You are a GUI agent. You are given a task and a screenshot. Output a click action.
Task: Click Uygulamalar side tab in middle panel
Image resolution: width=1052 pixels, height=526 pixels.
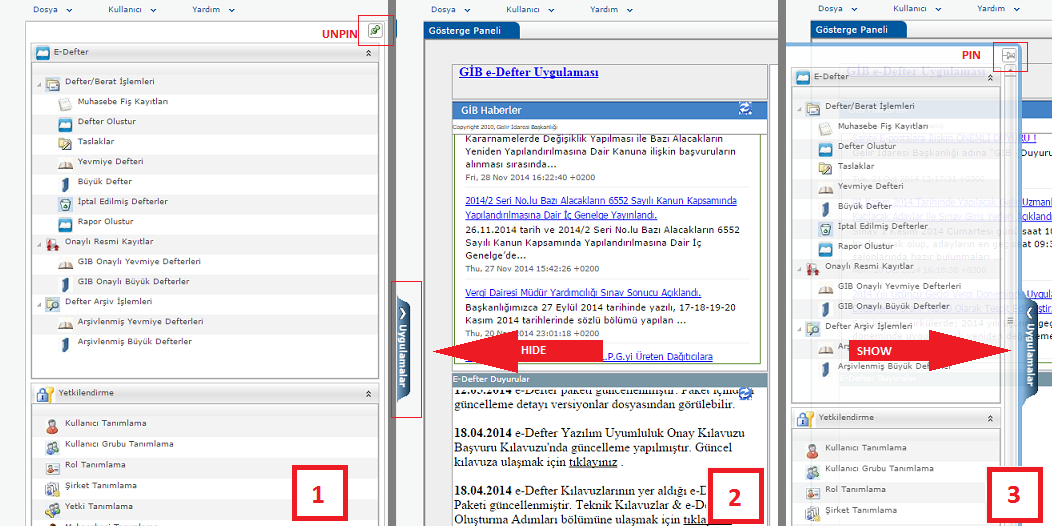pos(403,348)
